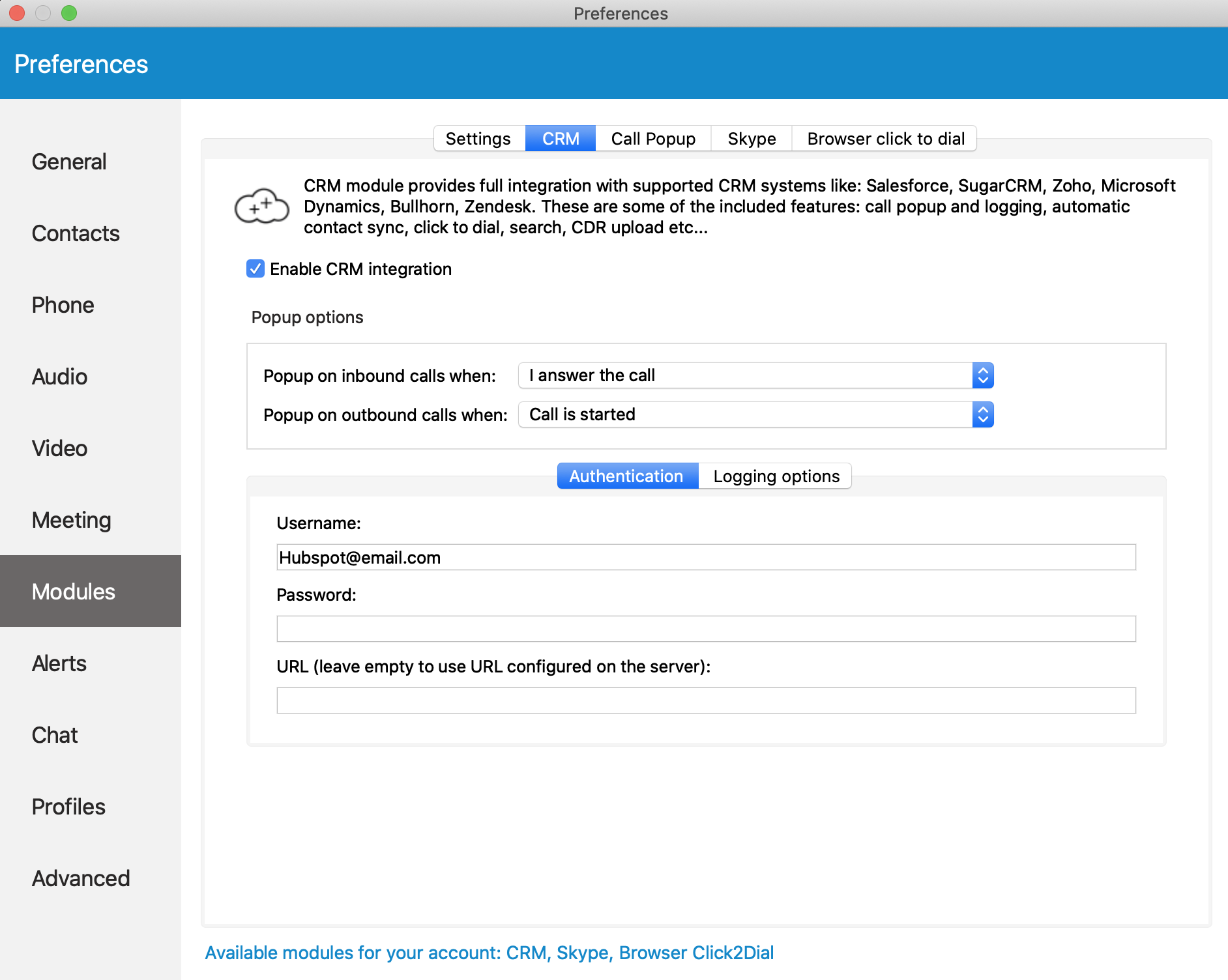This screenshot has height=980, width=1228.
Task: Click into the Username field
Action: click(x=706, y=557)
